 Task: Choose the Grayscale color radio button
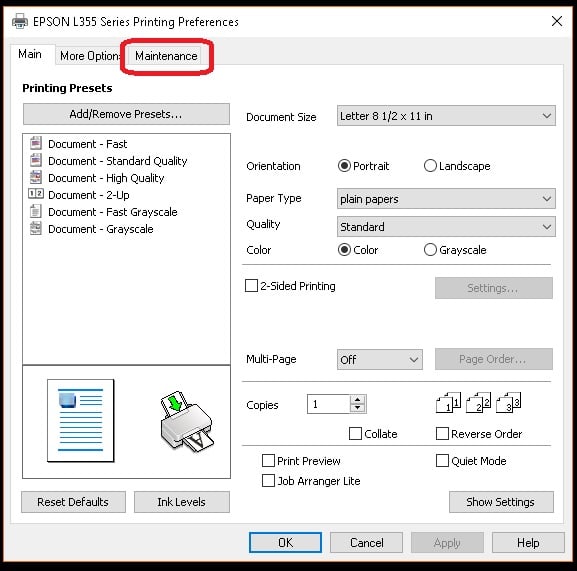coord(430,249)
